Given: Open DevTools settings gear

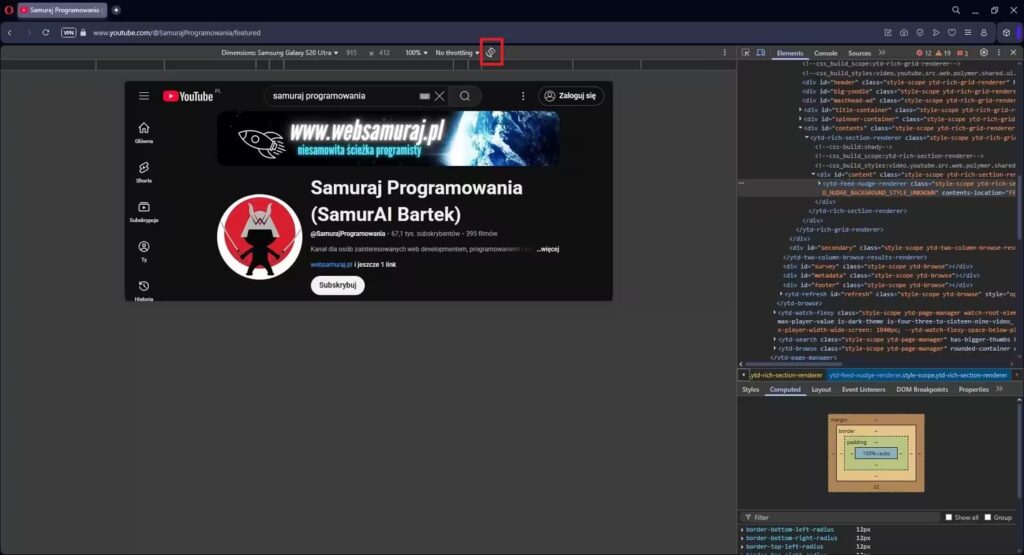Looking at the screenshot, I should [x=984, y=52].
